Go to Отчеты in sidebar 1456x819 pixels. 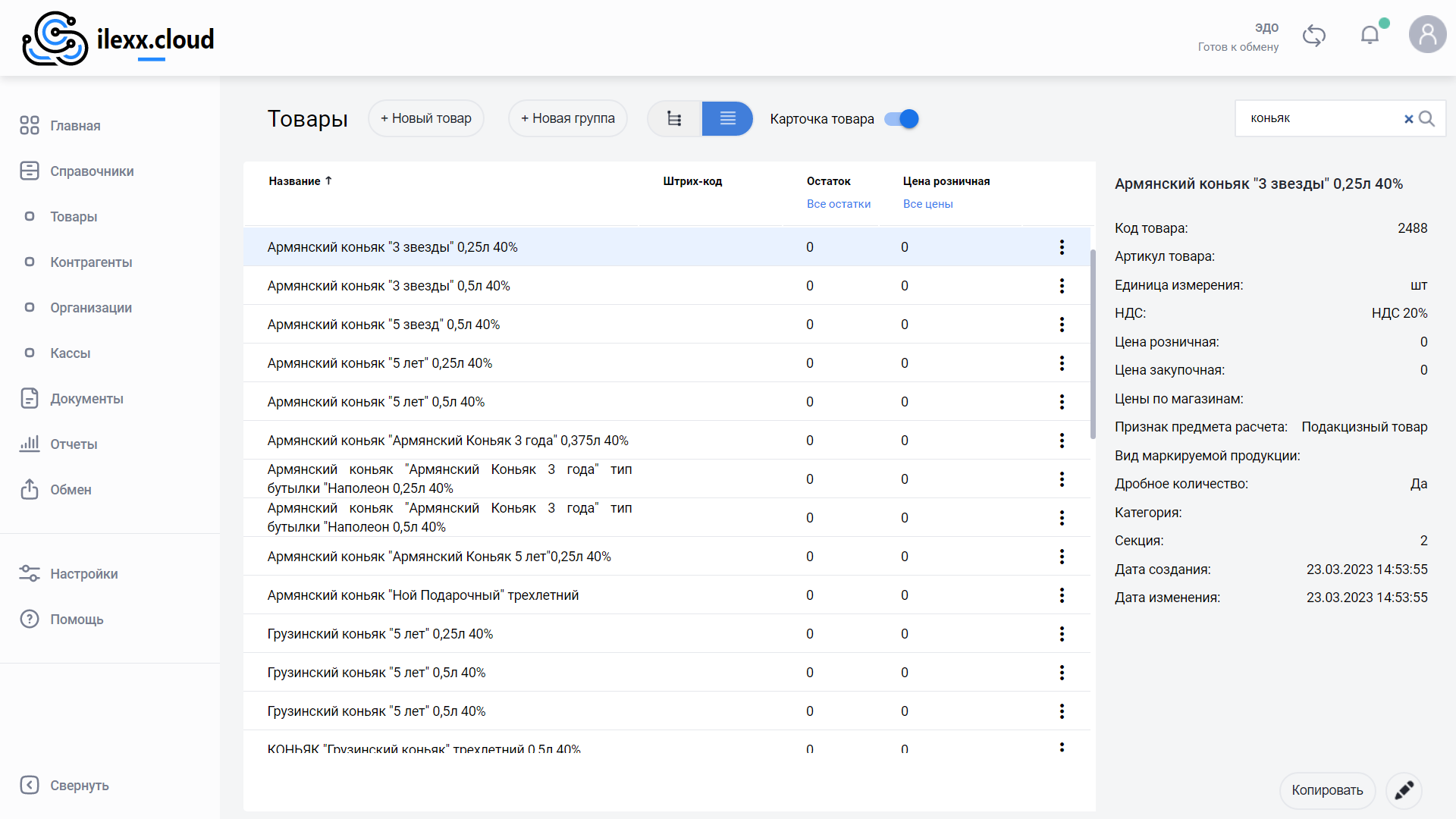[74, 444]
